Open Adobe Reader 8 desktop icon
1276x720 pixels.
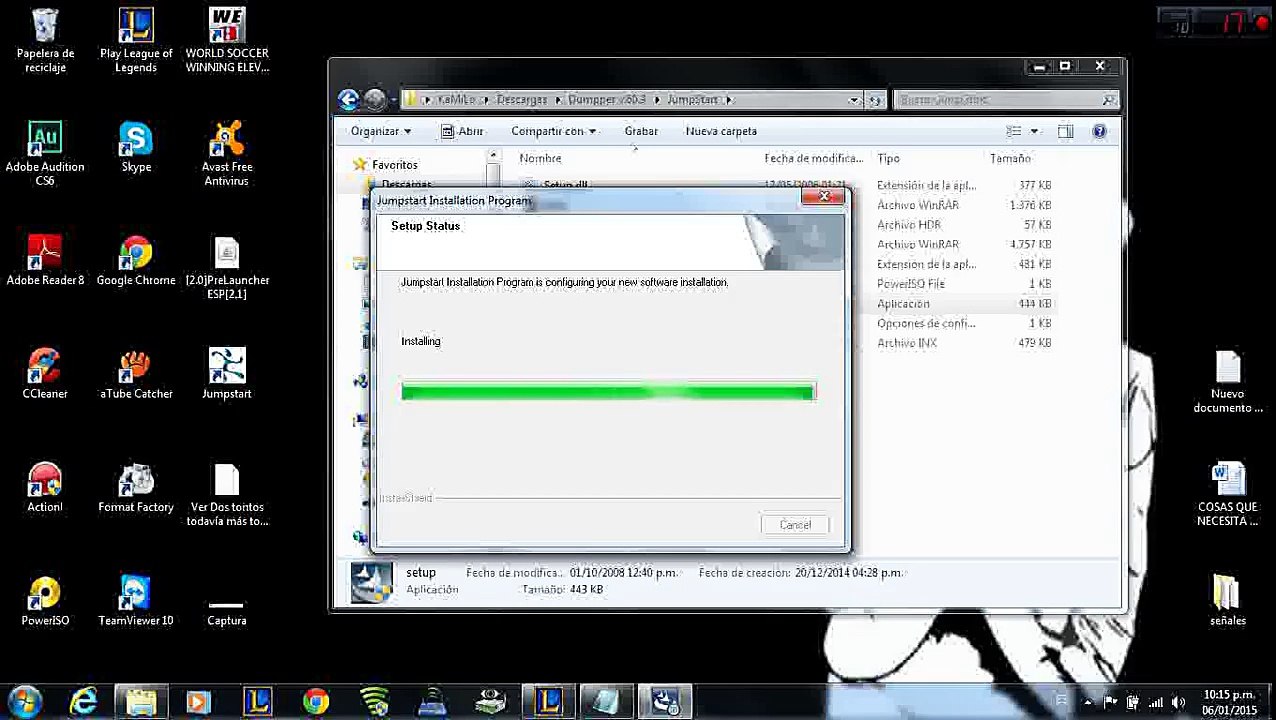click(45, 260)
